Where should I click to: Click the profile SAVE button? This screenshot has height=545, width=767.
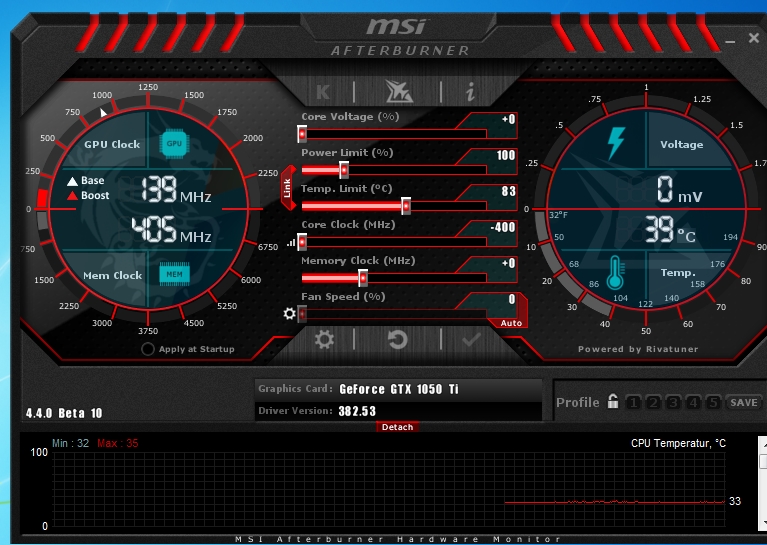click(744, 402)
